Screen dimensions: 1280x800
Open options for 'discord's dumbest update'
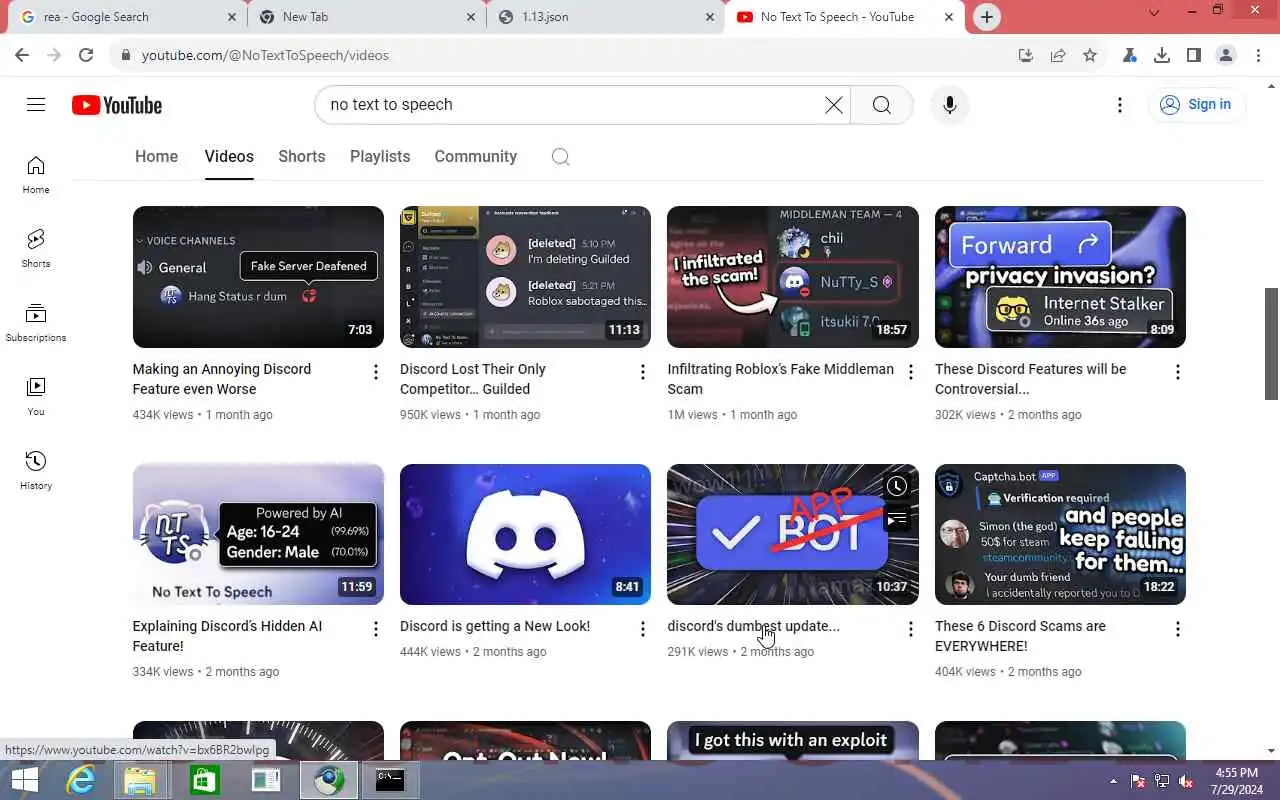910,629
